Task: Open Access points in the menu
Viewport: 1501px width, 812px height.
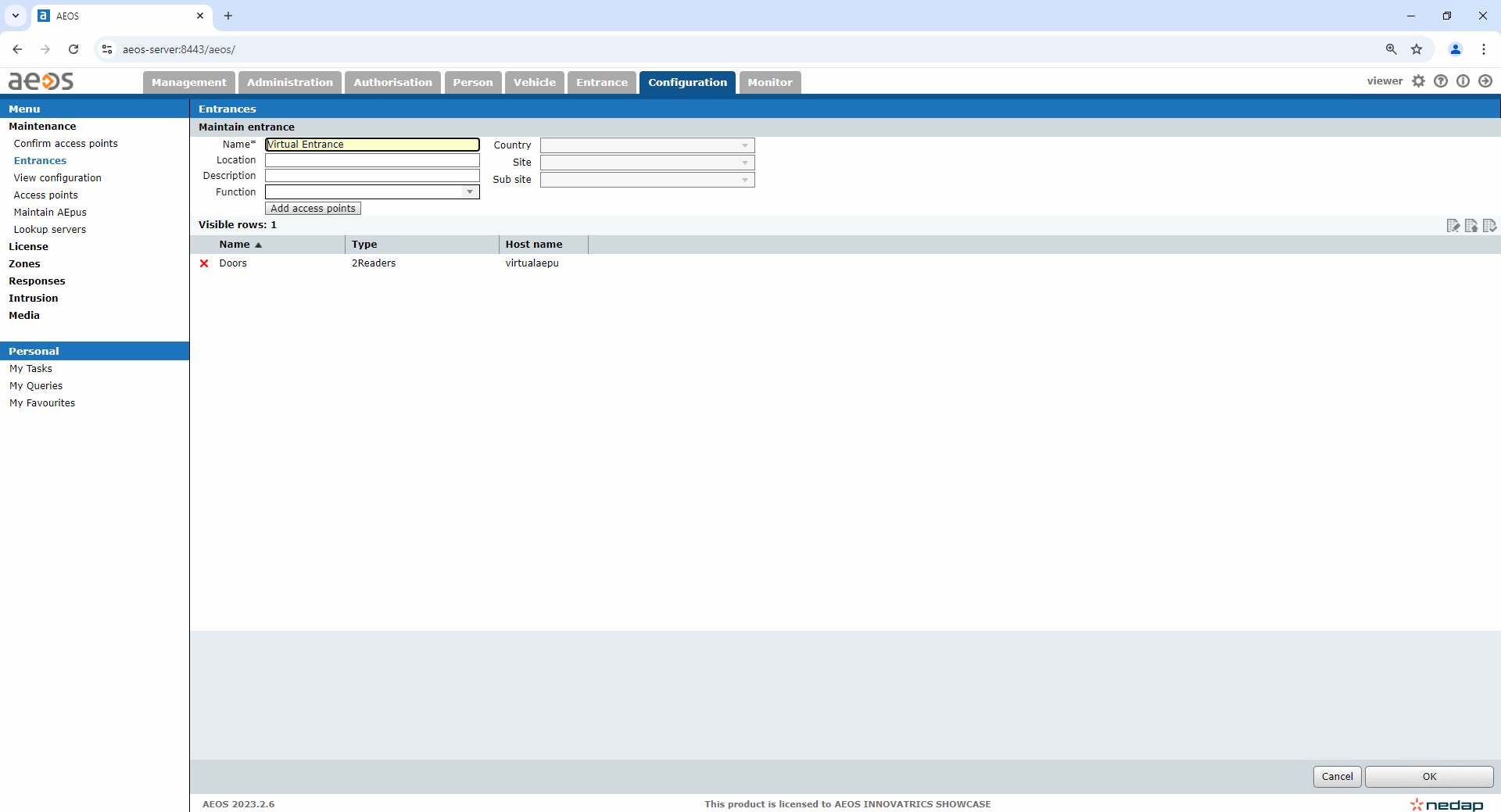Action: point(46,195)
